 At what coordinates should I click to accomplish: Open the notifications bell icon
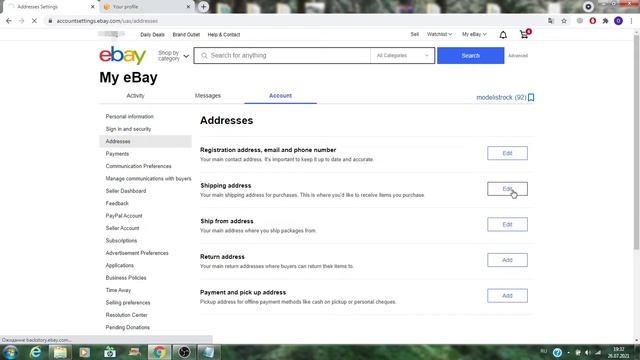503,35
